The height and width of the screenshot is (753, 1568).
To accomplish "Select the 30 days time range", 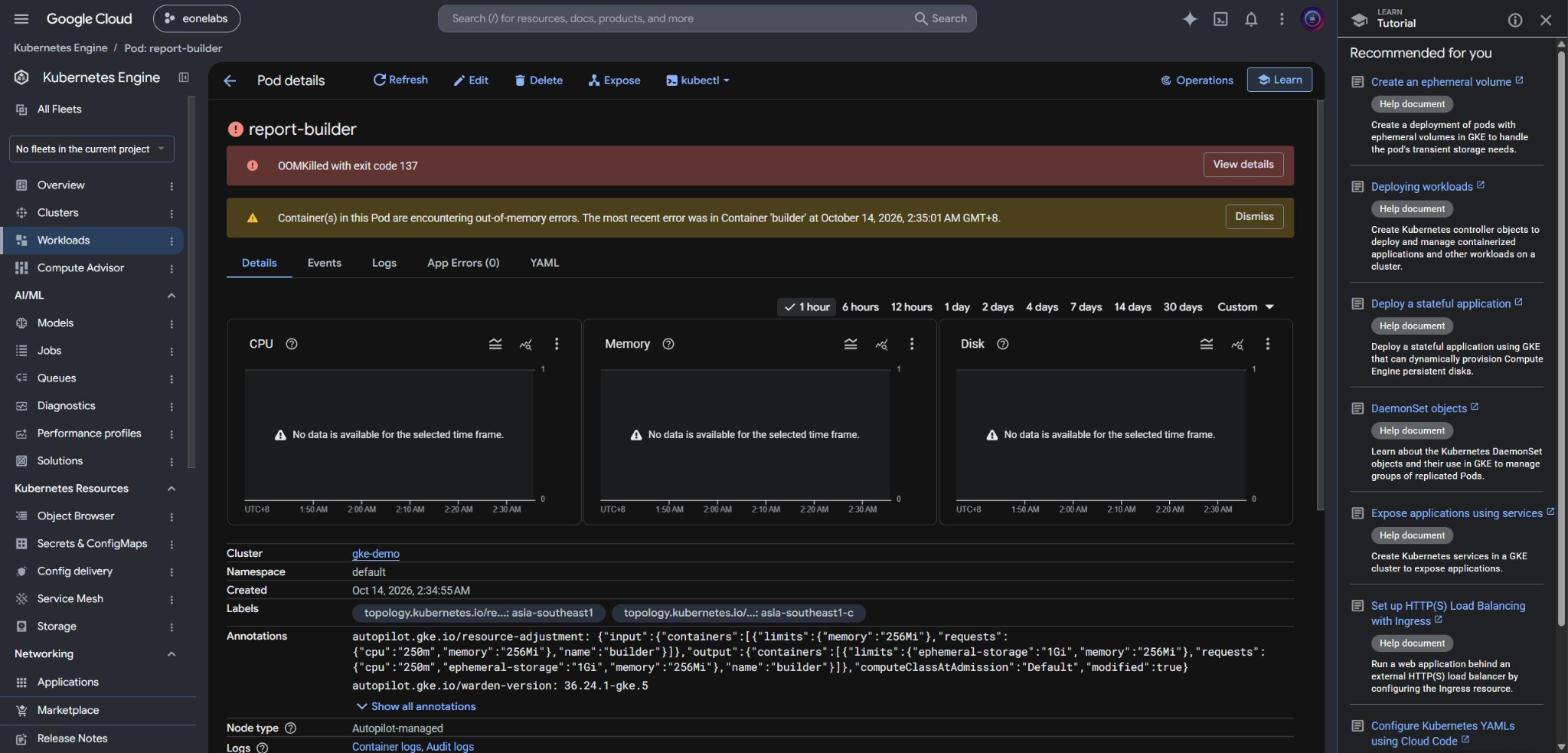I will pos(1183,307).
